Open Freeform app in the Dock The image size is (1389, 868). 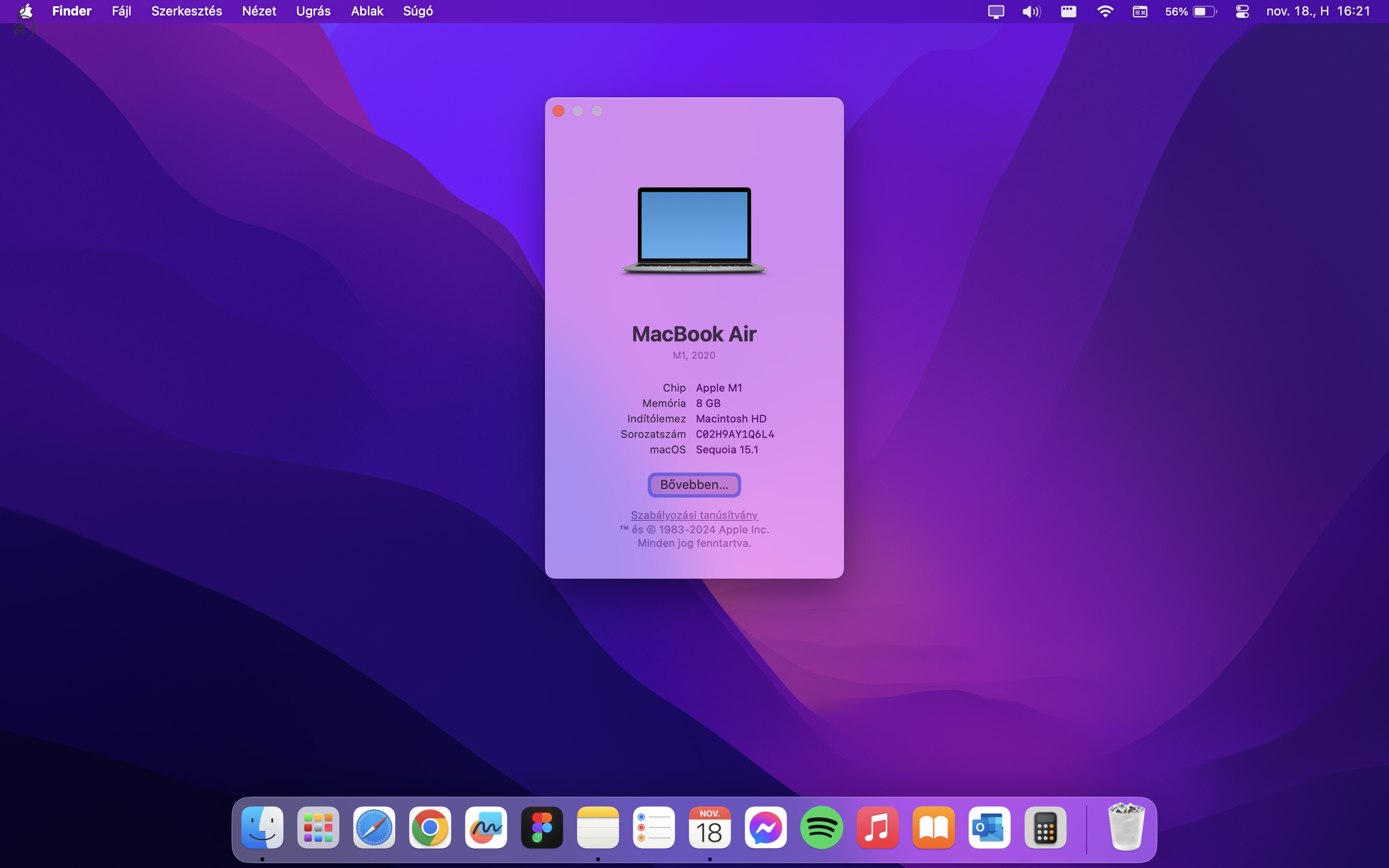click(x=486, y=827)
